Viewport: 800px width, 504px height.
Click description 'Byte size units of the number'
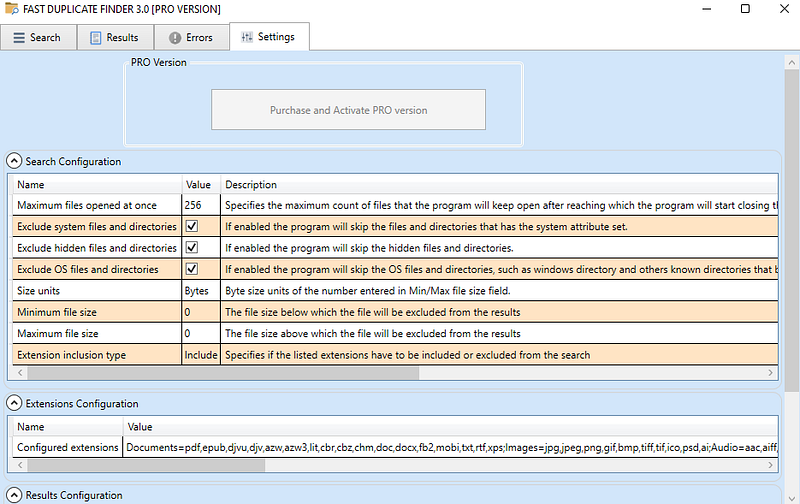click(367, 291)
